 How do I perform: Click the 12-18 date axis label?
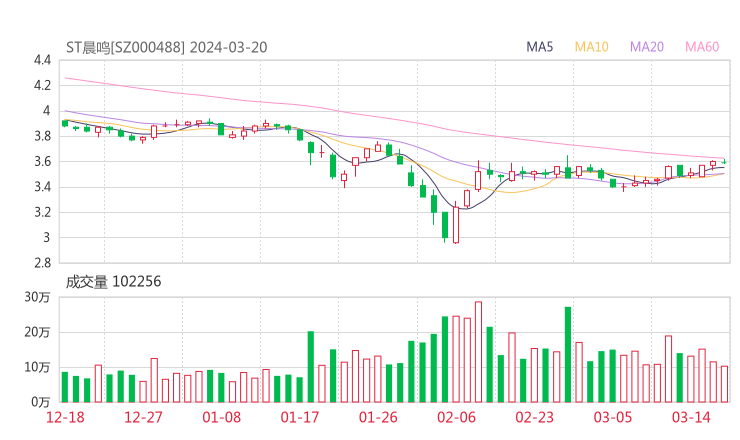65,417
